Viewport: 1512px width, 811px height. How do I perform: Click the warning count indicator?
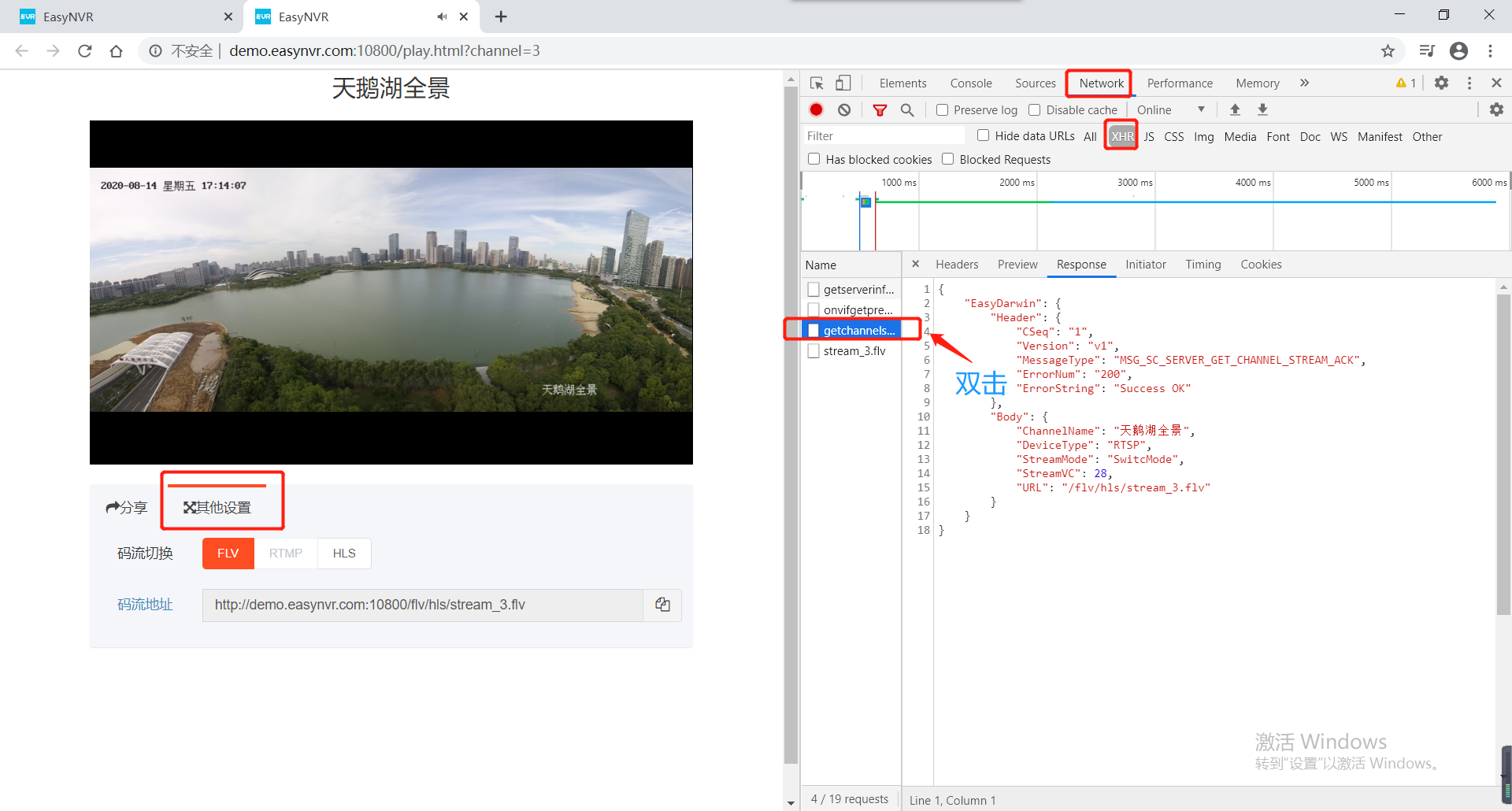point(1406,83)
